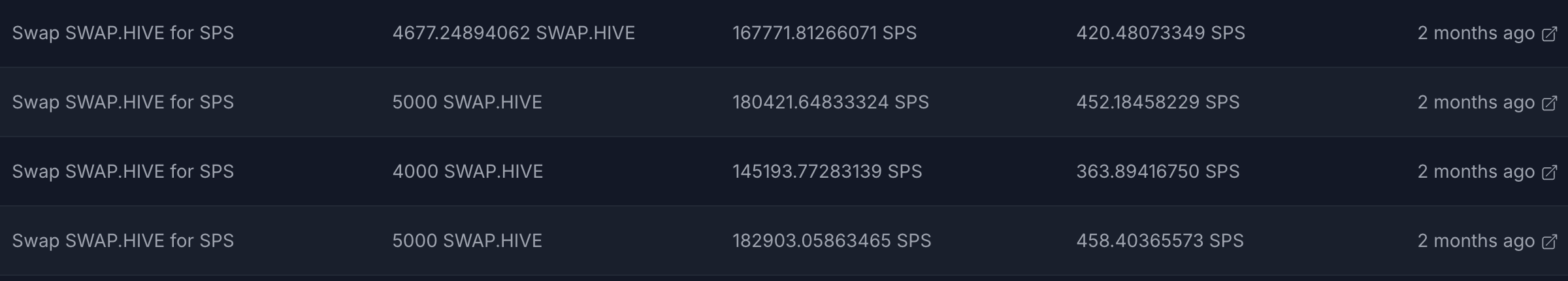The width and height of the screenshot is (1568, 281).
Task: Open external link icon for 182903.05863465 SPS row
Action: [1549, 242]
